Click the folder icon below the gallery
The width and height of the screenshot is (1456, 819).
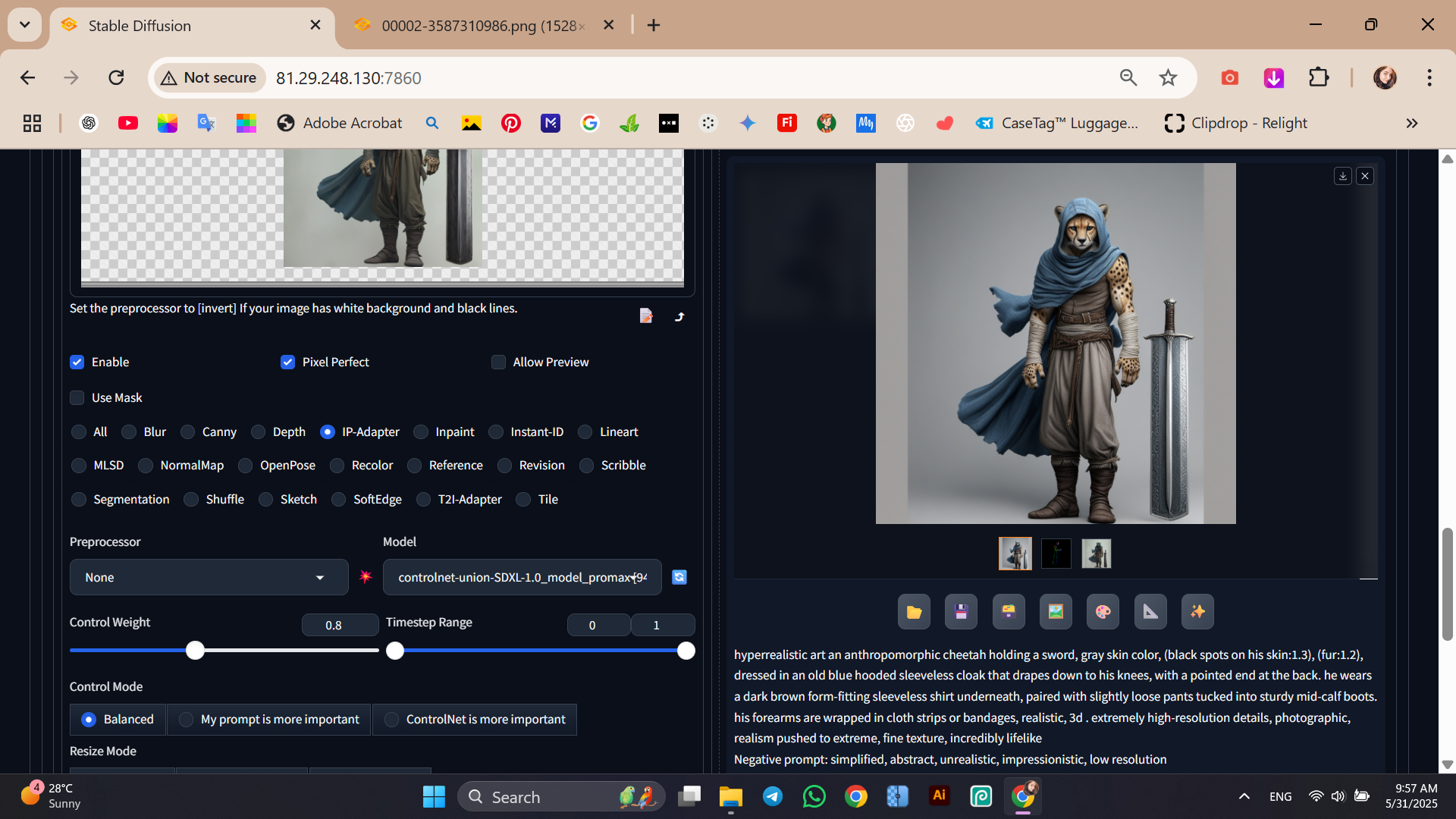(914, 612)
